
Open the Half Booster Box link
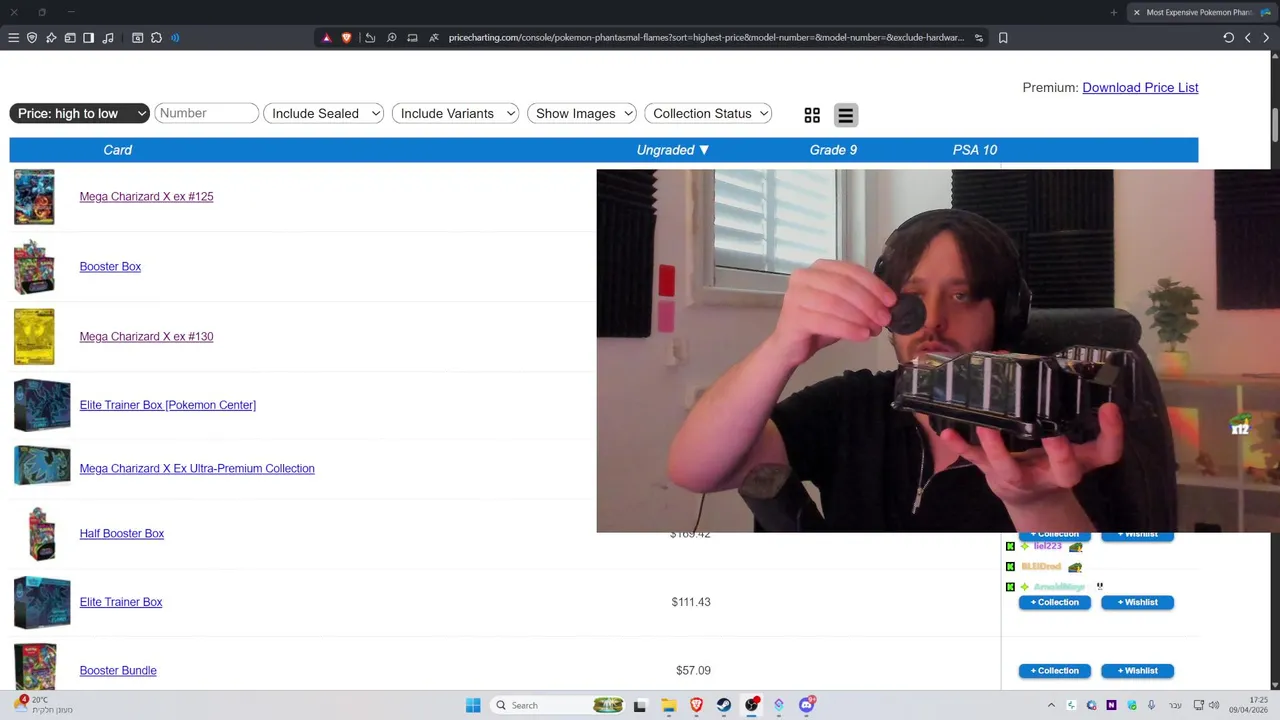(121, 533)
